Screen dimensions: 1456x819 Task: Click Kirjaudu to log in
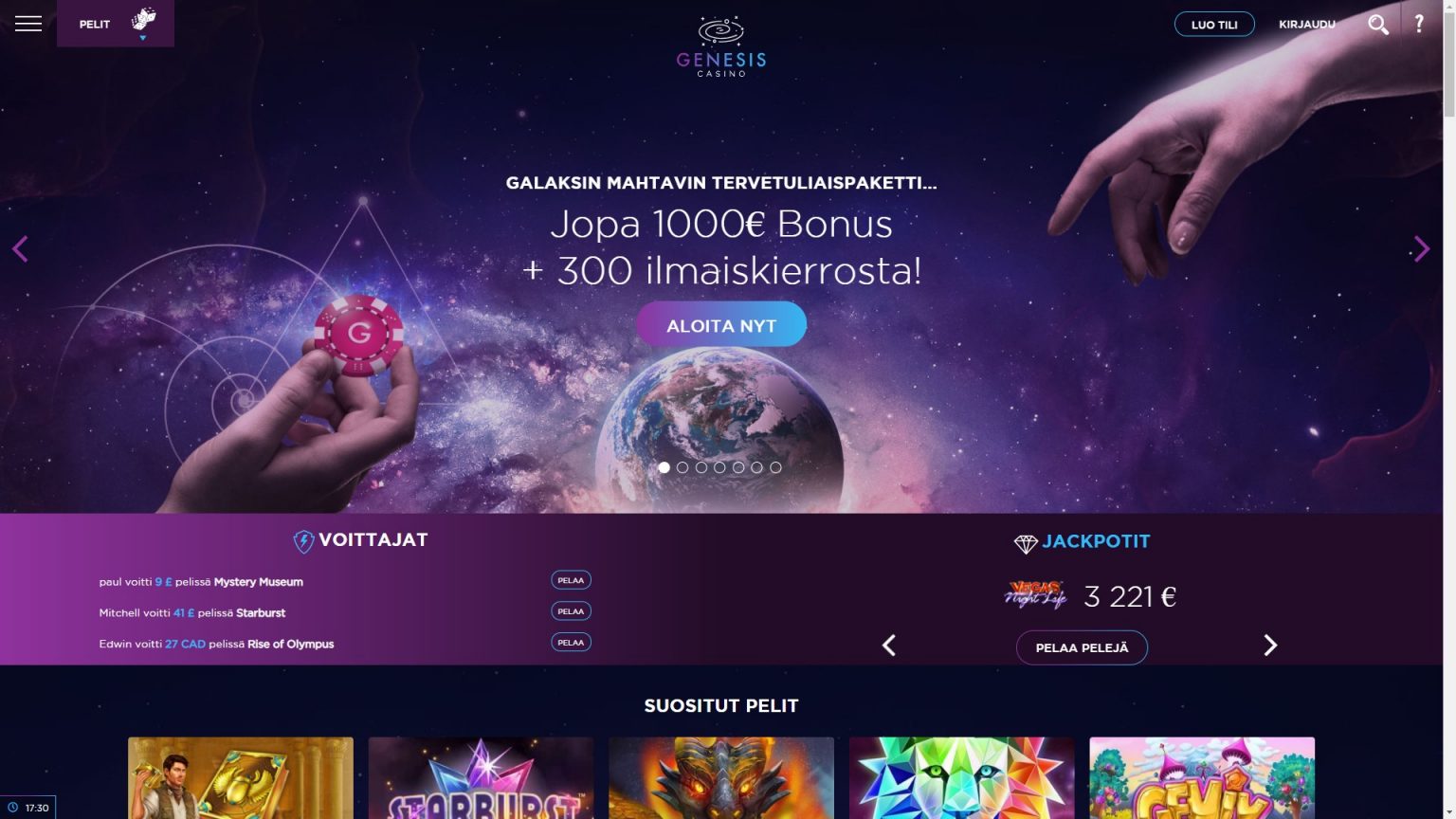[x=1306, y=25]
